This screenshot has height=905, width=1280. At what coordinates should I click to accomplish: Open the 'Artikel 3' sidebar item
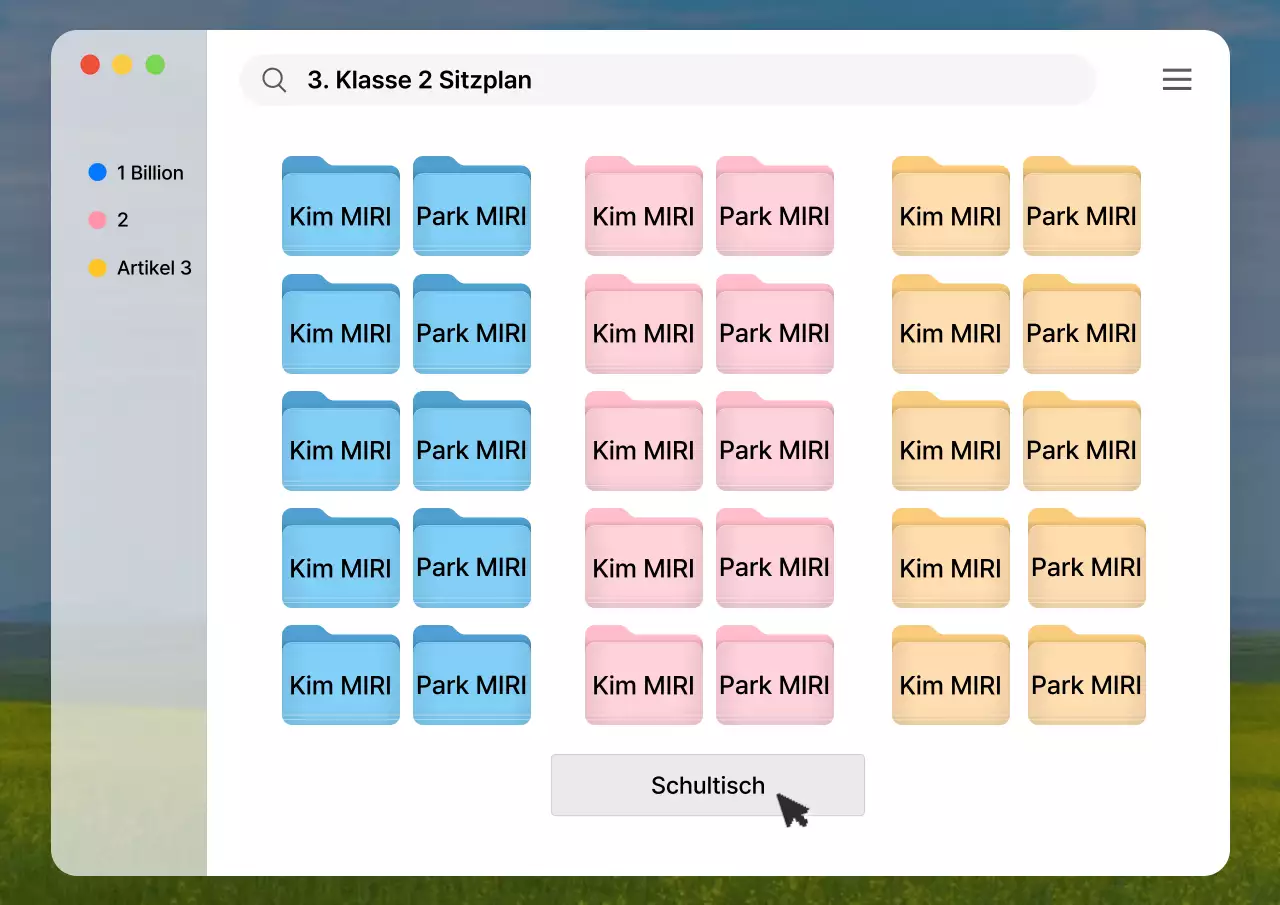click(153, 268)
